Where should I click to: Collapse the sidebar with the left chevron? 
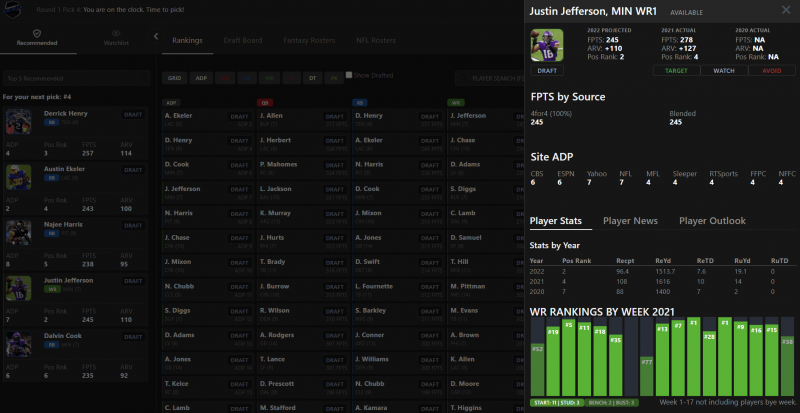pyautogui.click(x=156, y=36)
